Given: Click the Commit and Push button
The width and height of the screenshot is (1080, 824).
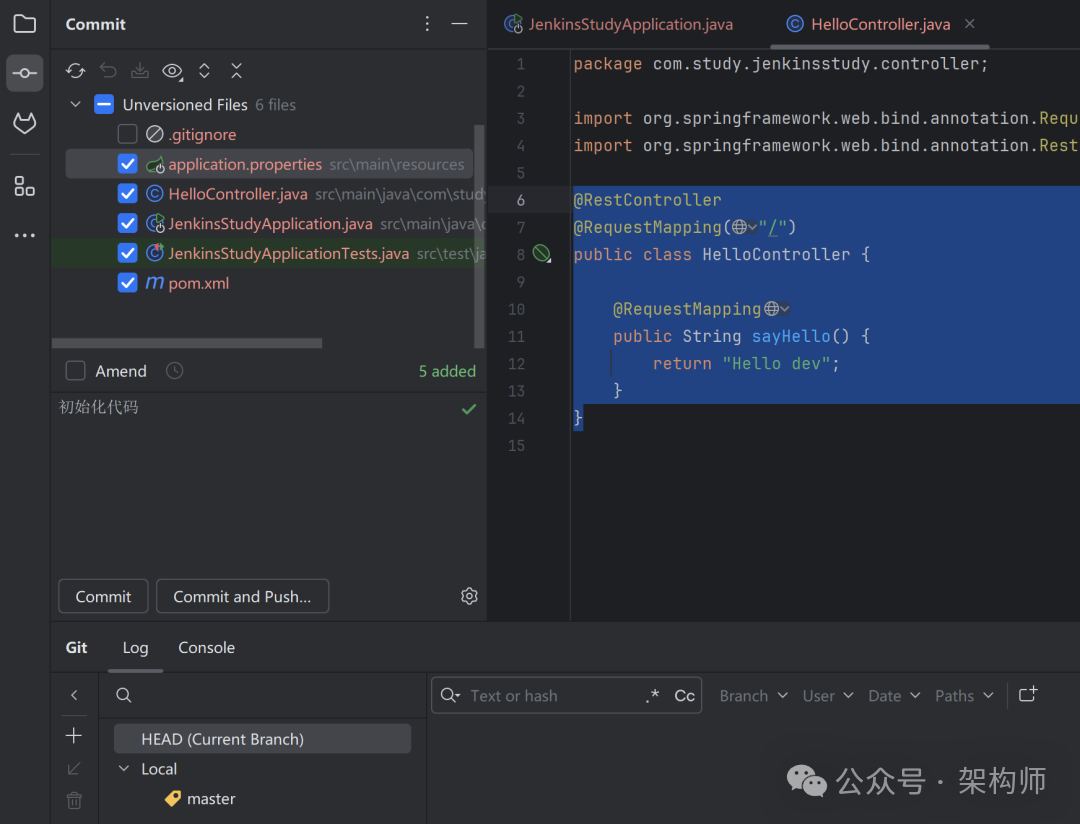Looking at the screenshot, I should (x=242, y=596).
